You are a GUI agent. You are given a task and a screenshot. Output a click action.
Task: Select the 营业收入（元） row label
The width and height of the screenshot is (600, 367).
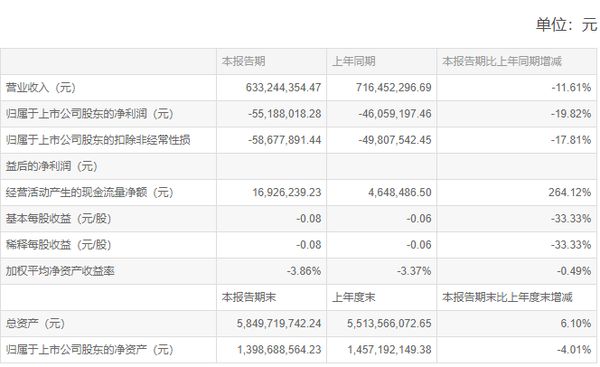click(41, 88)
